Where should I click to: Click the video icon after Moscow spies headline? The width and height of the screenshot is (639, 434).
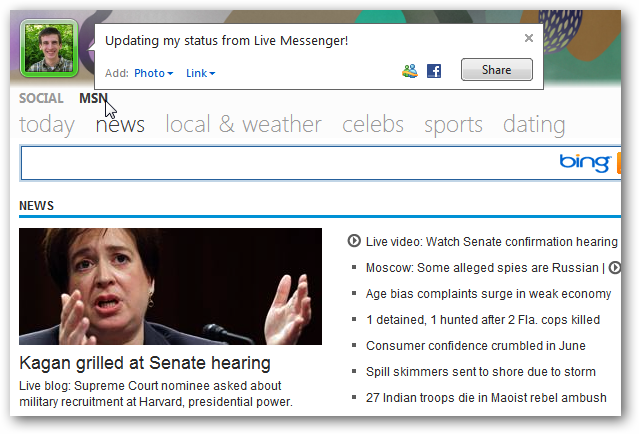[x=615, y=268]
